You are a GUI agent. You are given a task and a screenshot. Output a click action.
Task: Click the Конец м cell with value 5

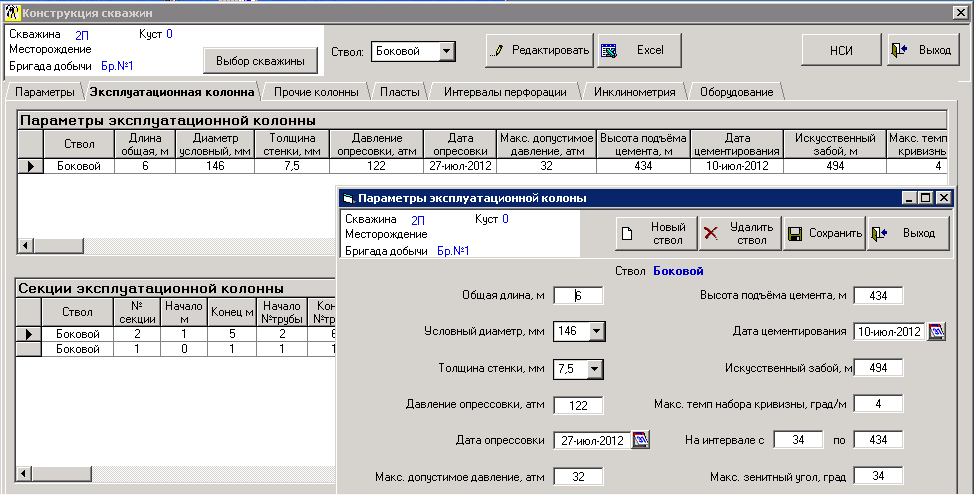click(232, 334)
